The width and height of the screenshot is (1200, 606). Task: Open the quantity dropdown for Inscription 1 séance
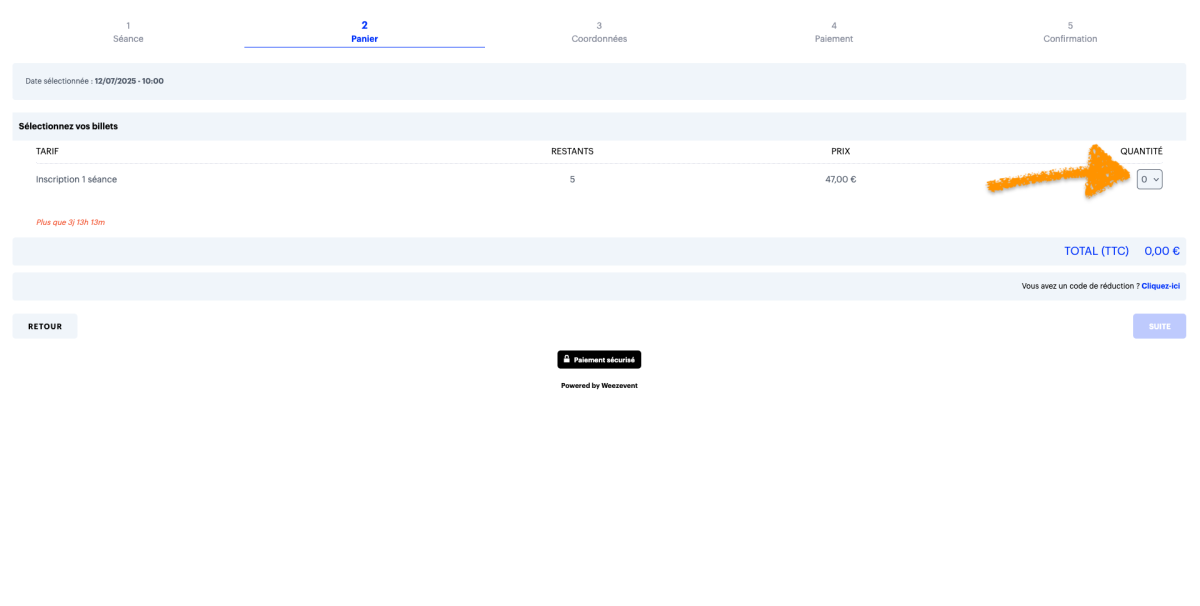(x=1149, y=179)
